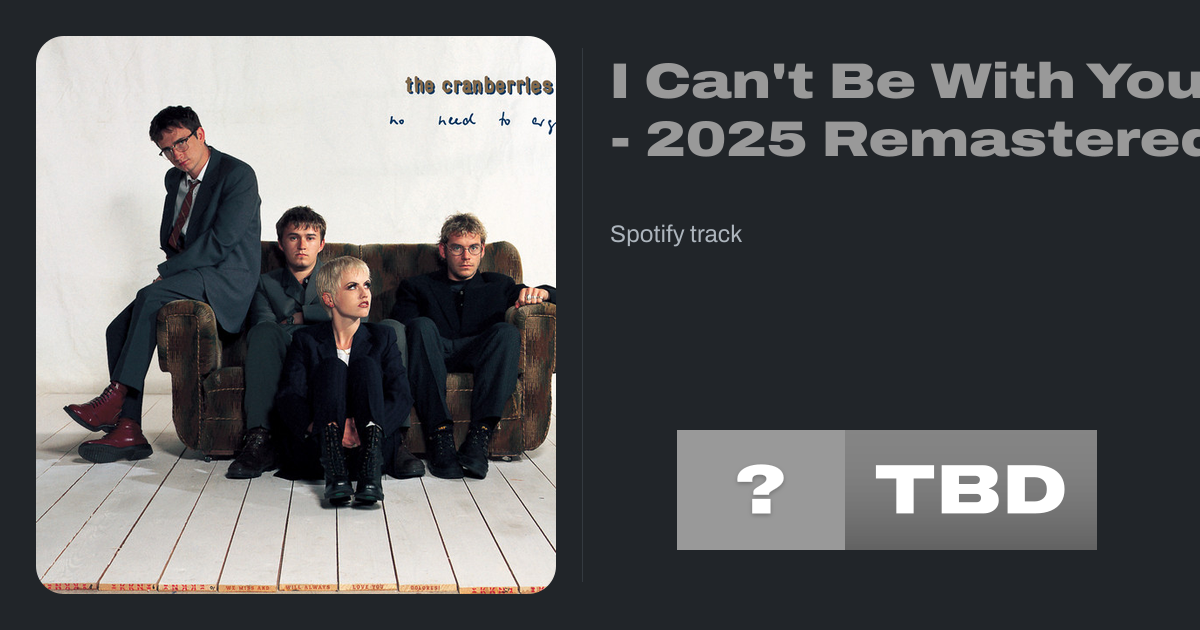Click the dark-haired man seated behind the woman

285,330
